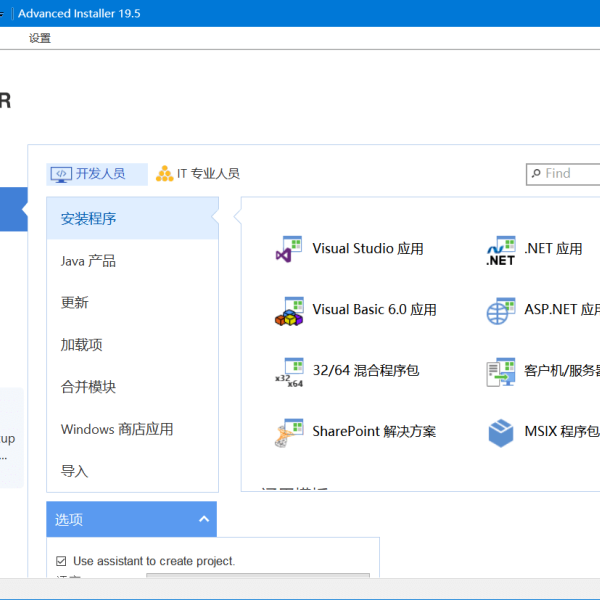Switch to the 开发人员 tab

click(97, 174)
